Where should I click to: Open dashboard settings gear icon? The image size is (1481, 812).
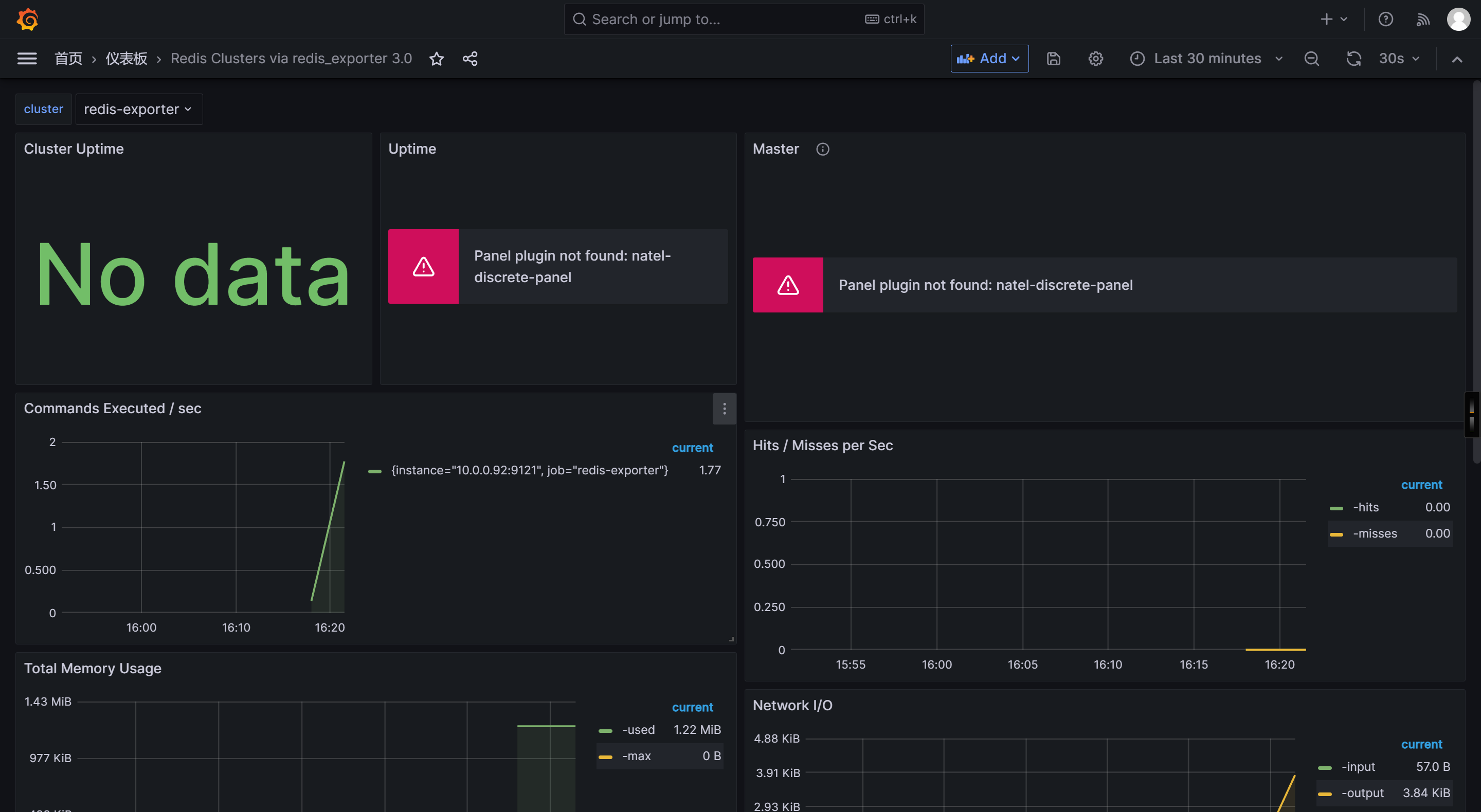[x=1095, y=59]
